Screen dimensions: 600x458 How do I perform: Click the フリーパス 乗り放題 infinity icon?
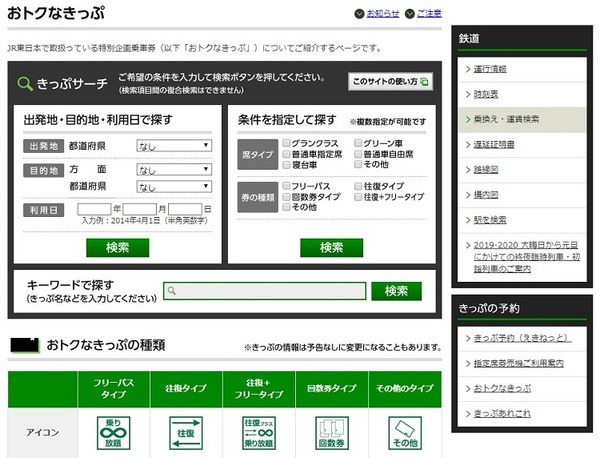(x=113, y=433)
